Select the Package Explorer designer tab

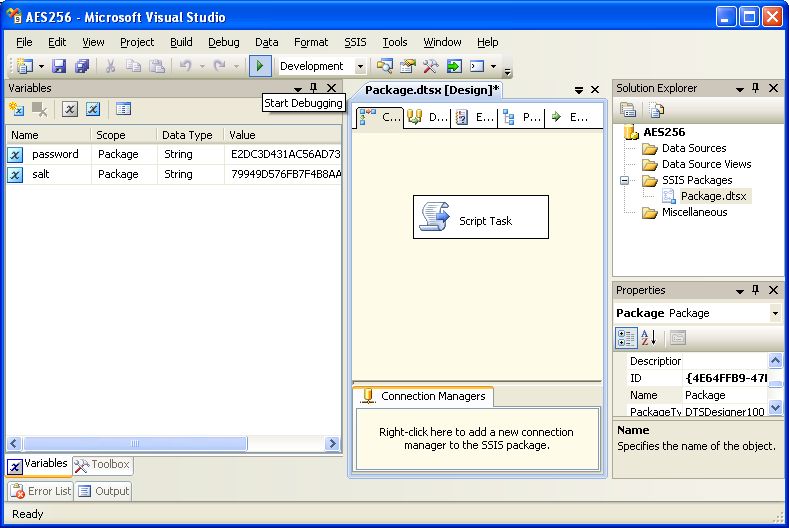coord(521,118)
